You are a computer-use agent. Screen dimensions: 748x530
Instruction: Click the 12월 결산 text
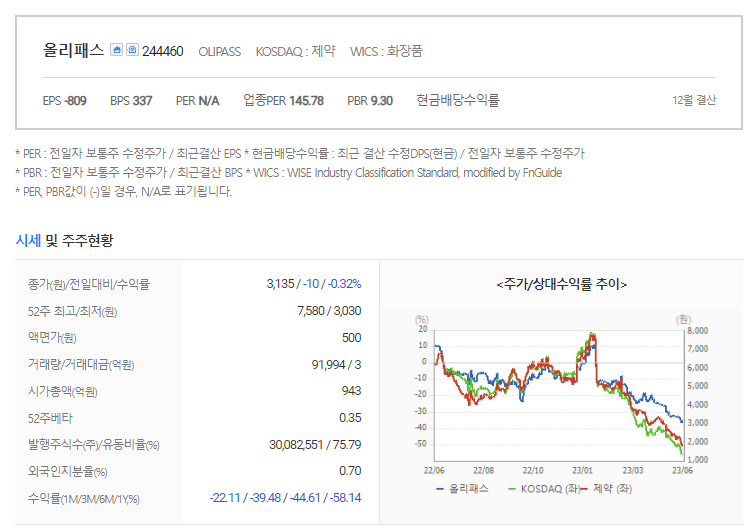tap(694, 100)
